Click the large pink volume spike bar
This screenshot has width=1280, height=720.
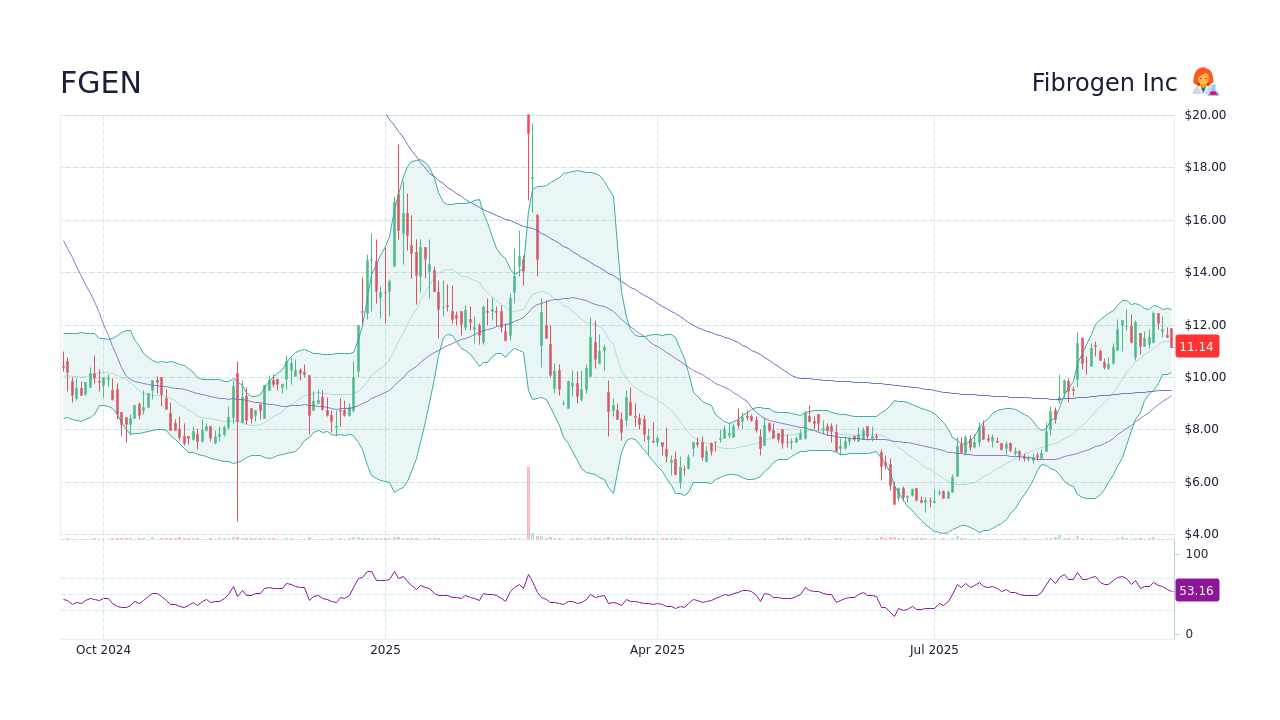pyautogui.click(x=529, y=500)
